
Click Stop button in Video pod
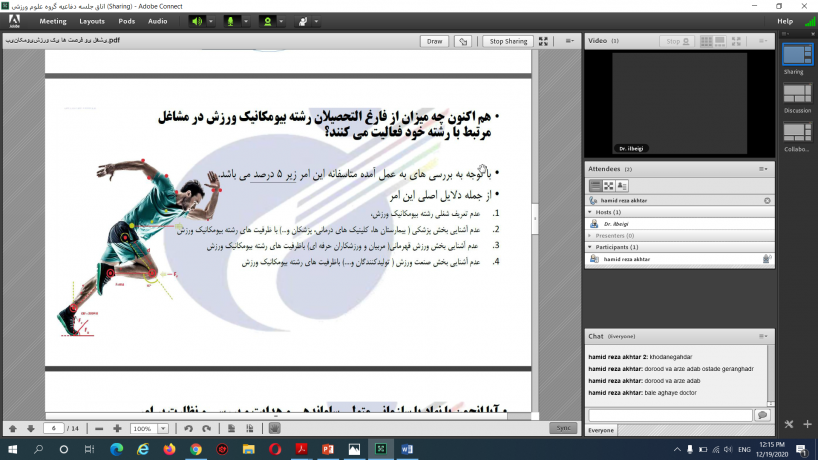(677, 41)
